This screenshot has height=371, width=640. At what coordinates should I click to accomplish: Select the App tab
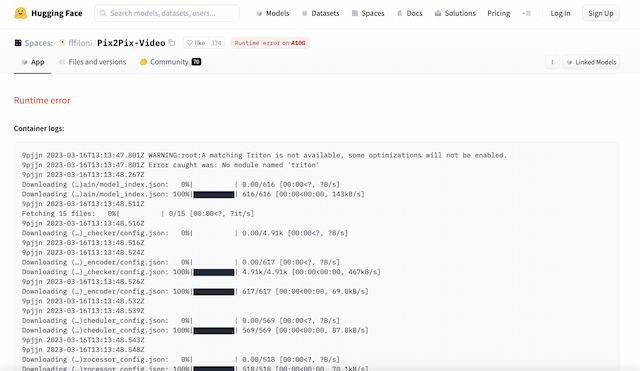click(x=33, y=62)
